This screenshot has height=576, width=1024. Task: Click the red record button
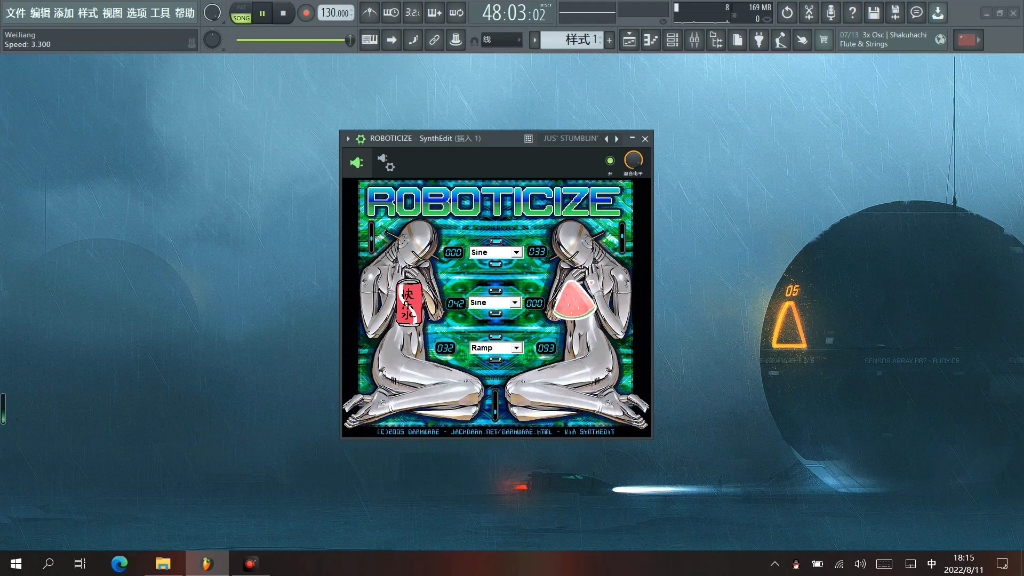[x=305, y=13]
